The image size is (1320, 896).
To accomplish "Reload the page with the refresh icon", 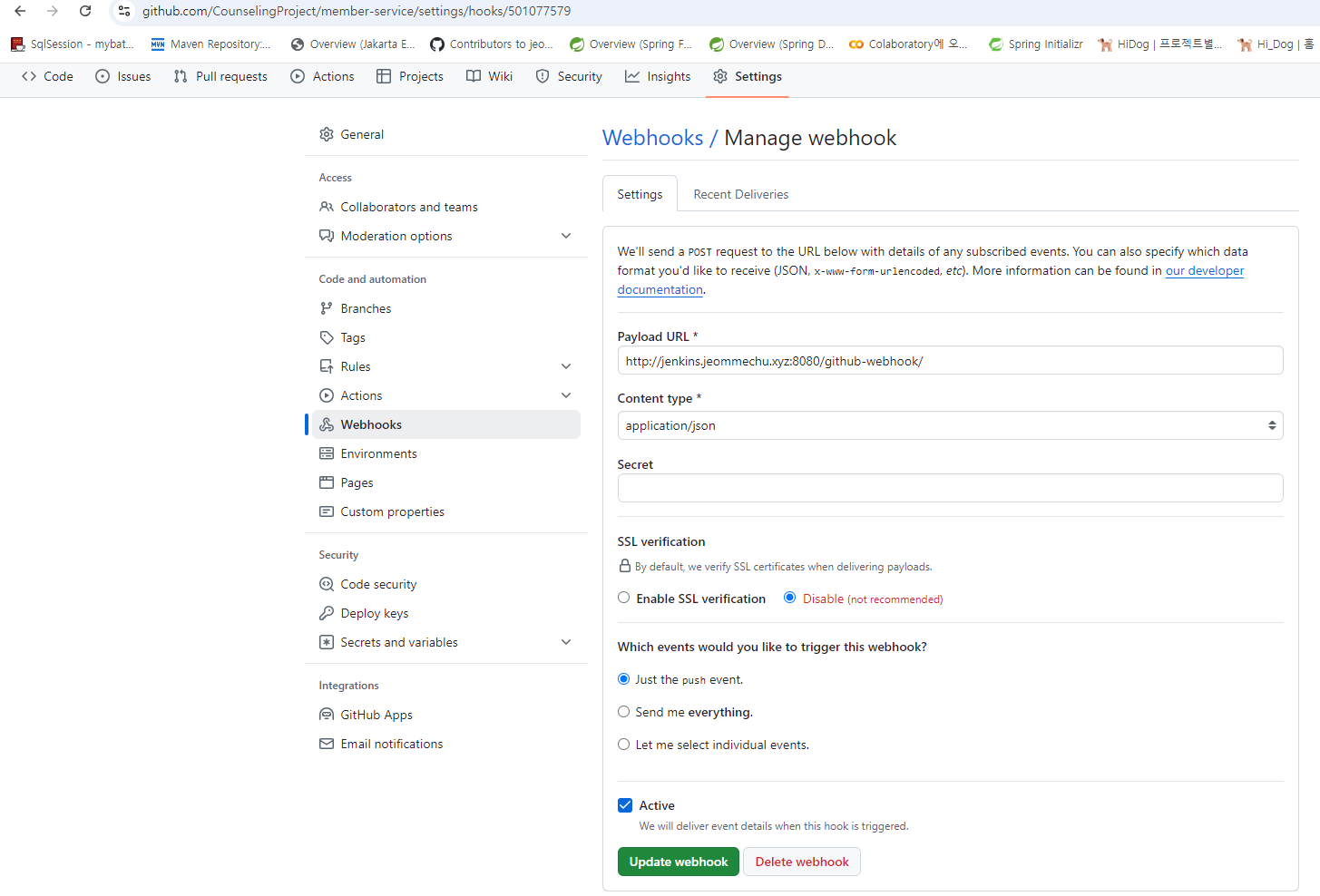I will pos(85,11).
